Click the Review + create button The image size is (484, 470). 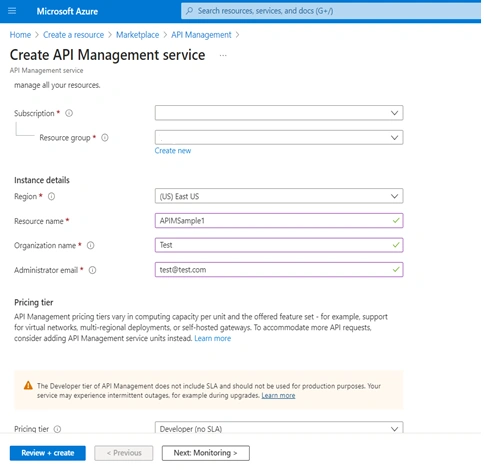48,453
